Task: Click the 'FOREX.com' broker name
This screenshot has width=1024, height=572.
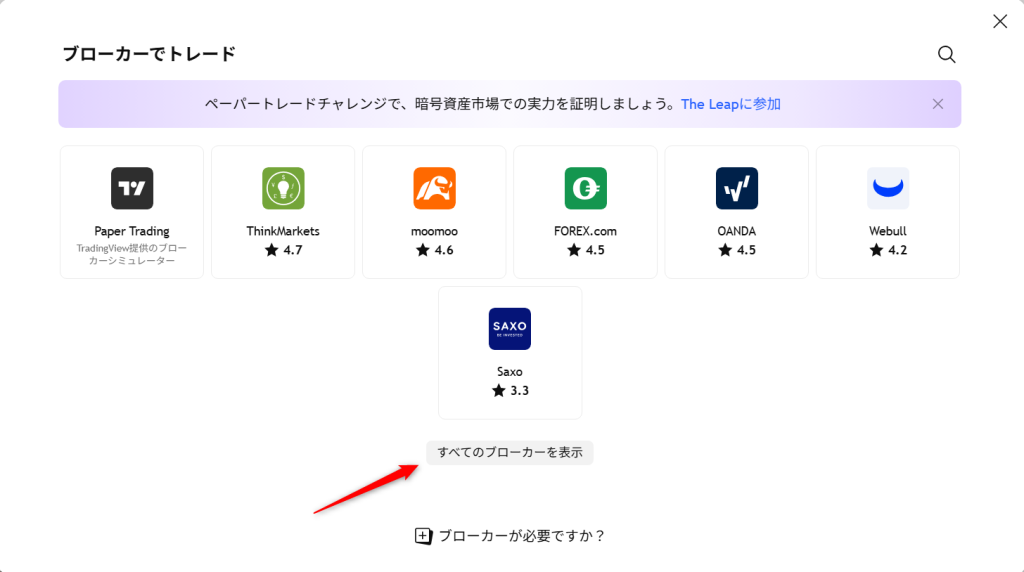Action: [585, 231]
